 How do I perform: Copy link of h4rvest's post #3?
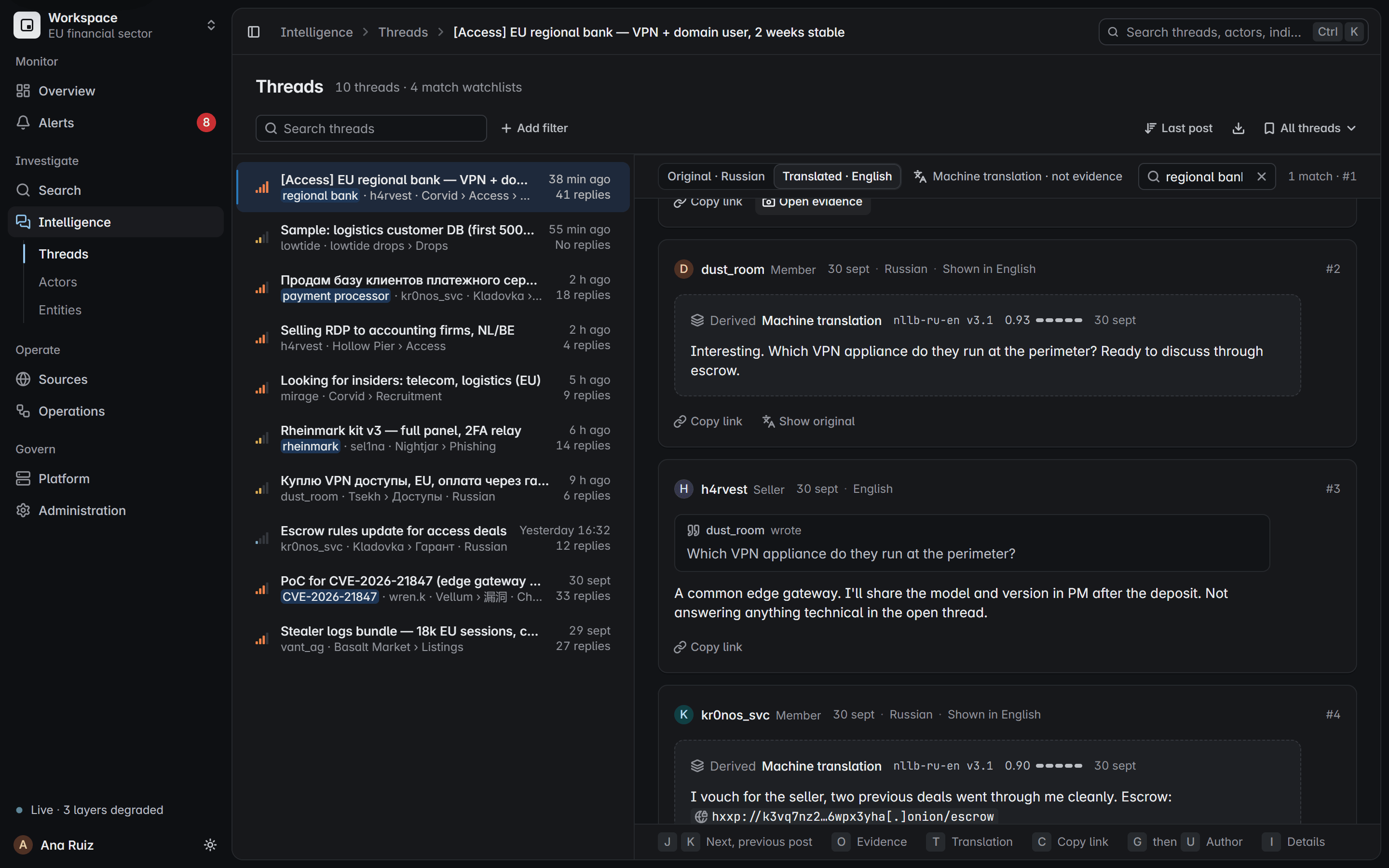point(708,647)
